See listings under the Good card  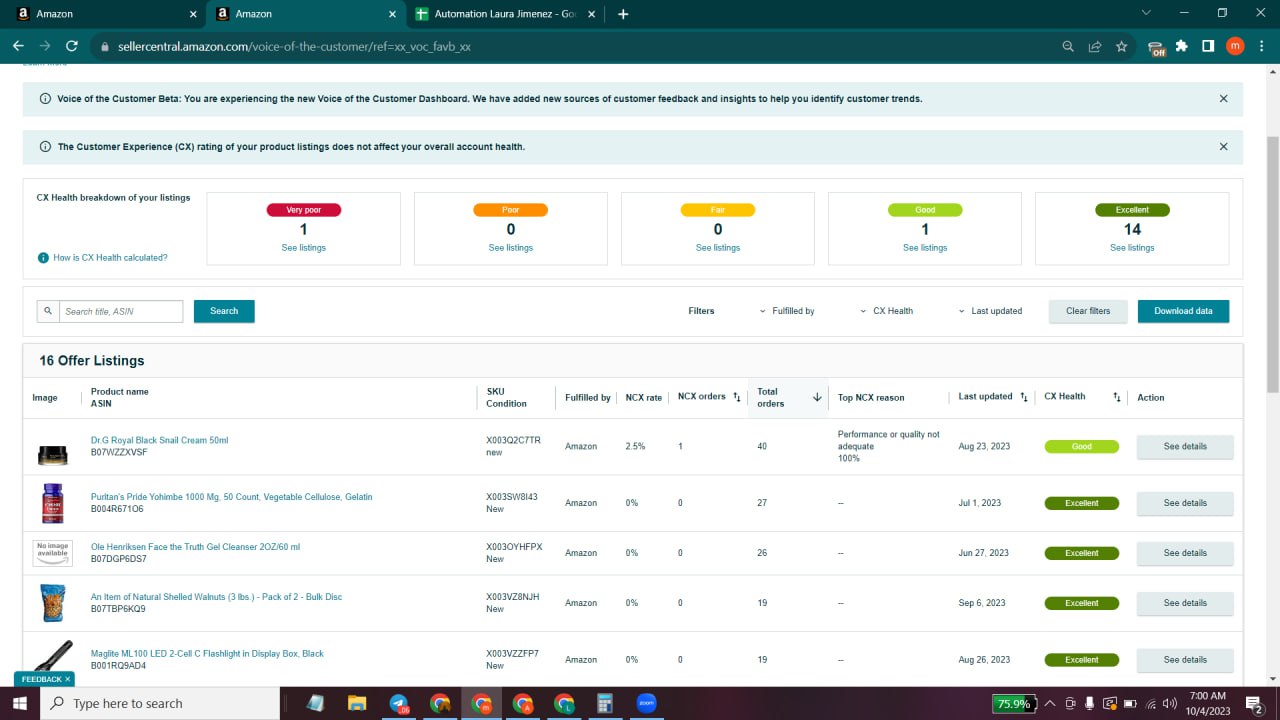click(925, 248)
